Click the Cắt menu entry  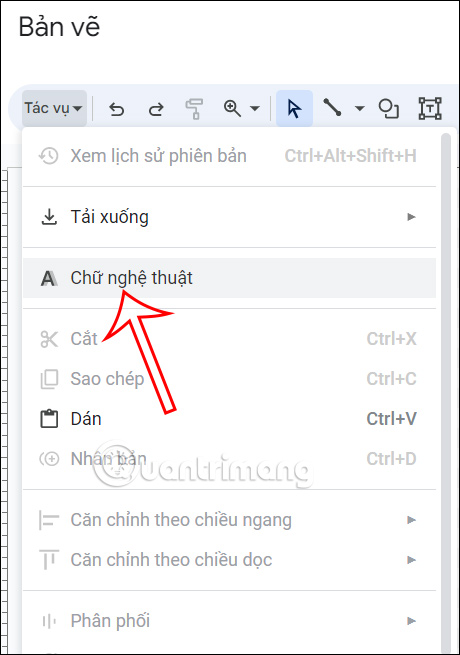coord(229,339)
